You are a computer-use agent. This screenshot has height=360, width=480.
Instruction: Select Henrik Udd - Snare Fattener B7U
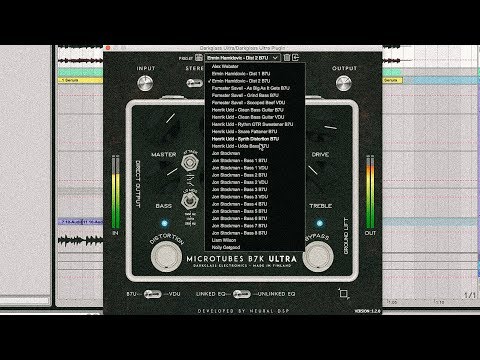click(255, 132)
